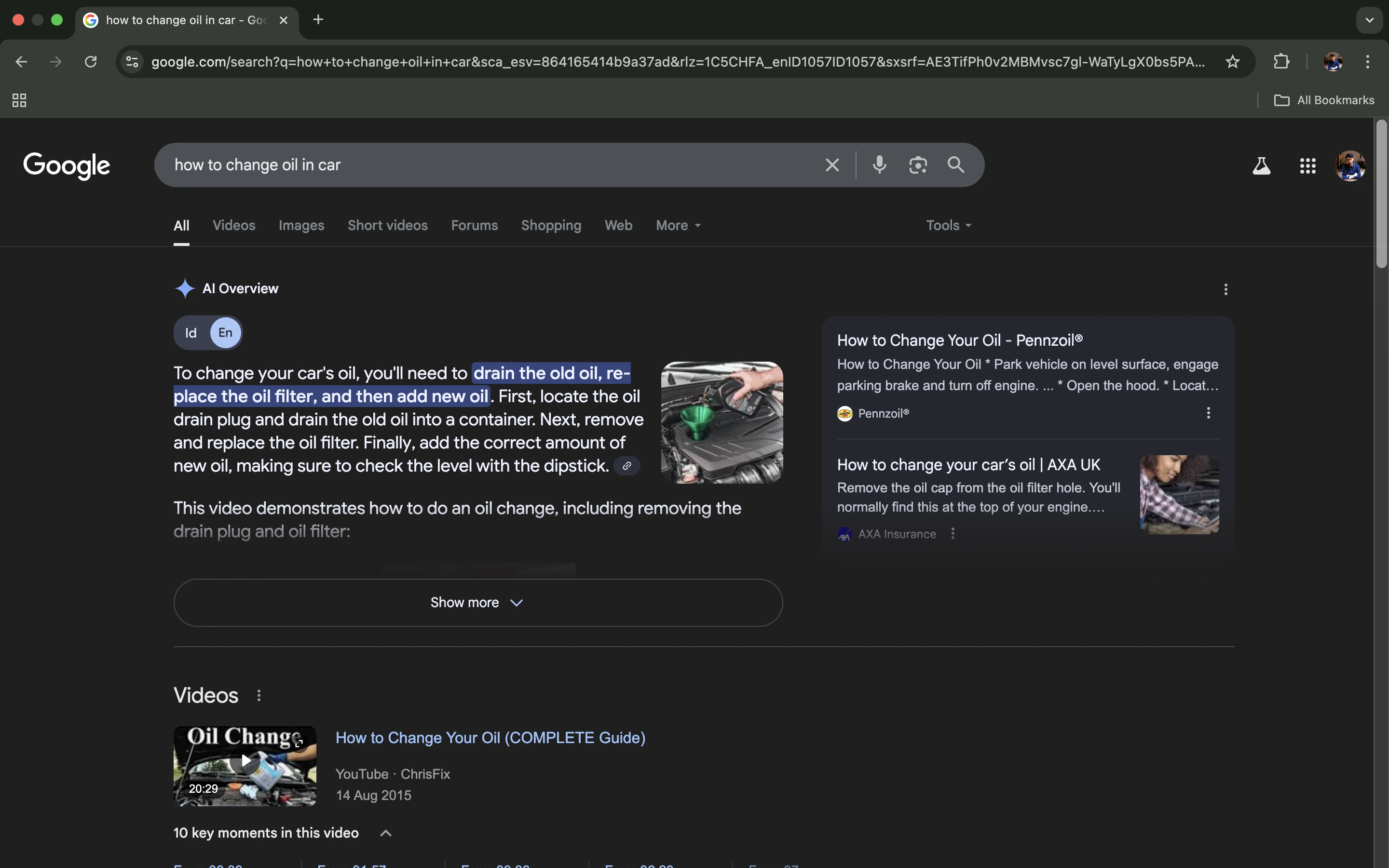The height and width of the screenshot is (868, 1389).
Task: Click the browser address bar URL
Action: click(677, 61)
